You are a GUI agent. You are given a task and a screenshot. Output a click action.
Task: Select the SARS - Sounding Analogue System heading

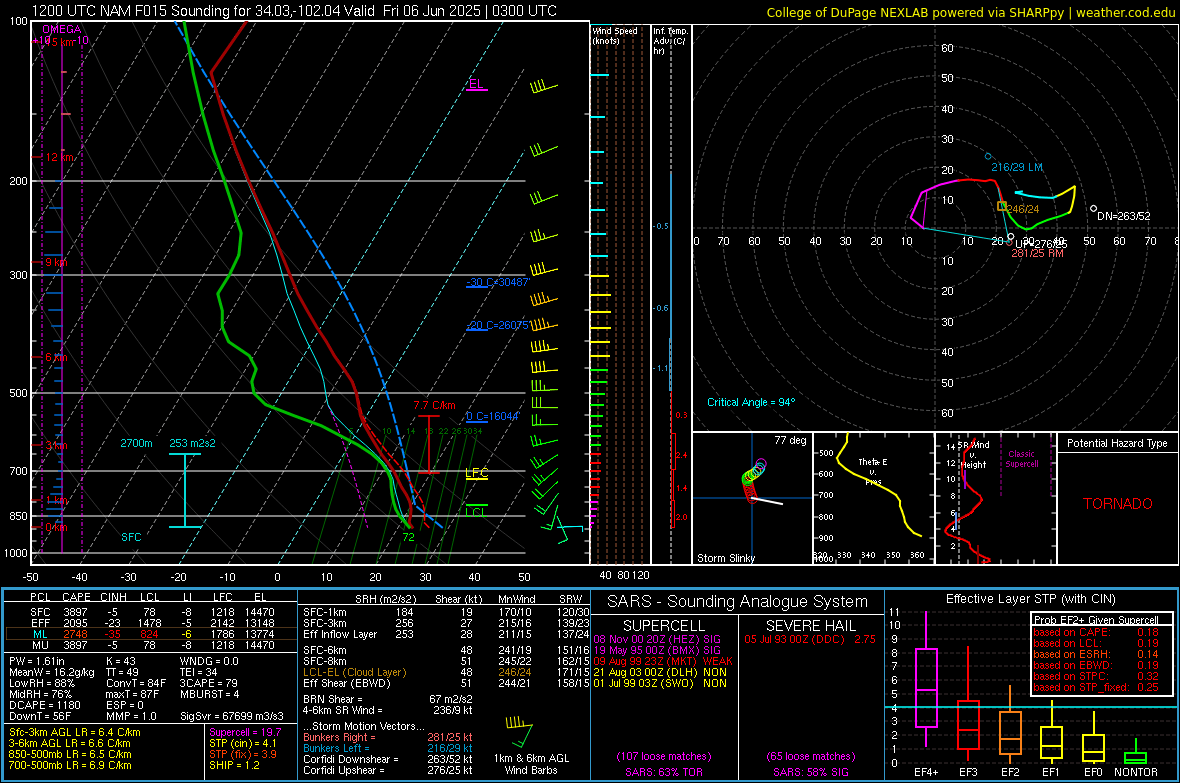(738, 602)
